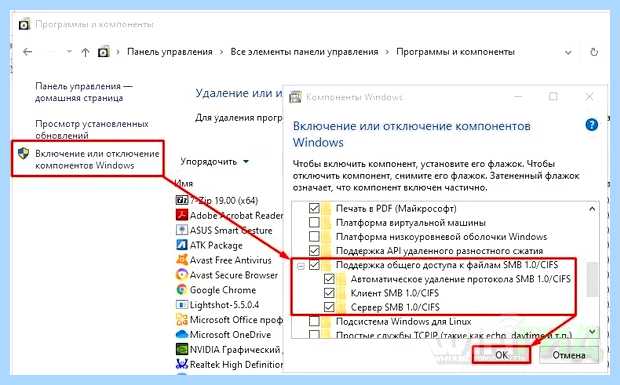Viewport: 620px width, 385px height.
Task: Select Платформа виртуальной машины label
Action: (410, 222)
